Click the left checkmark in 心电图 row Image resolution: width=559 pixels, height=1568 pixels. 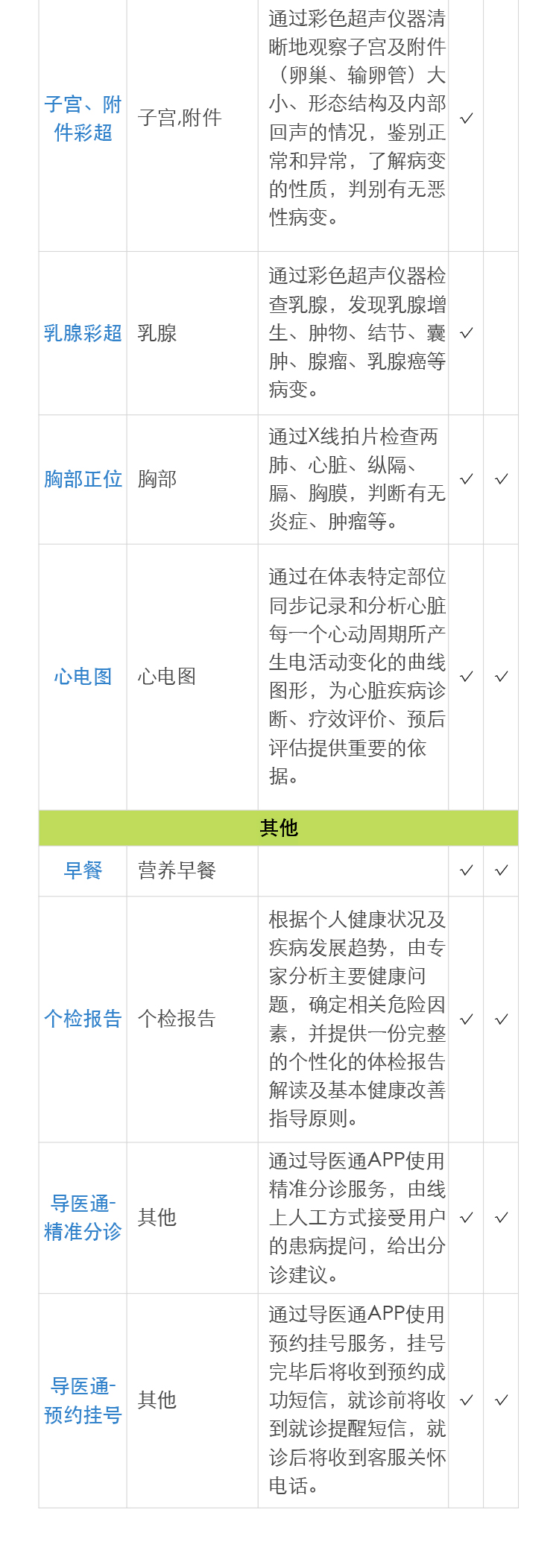click(x=467, y=677)
